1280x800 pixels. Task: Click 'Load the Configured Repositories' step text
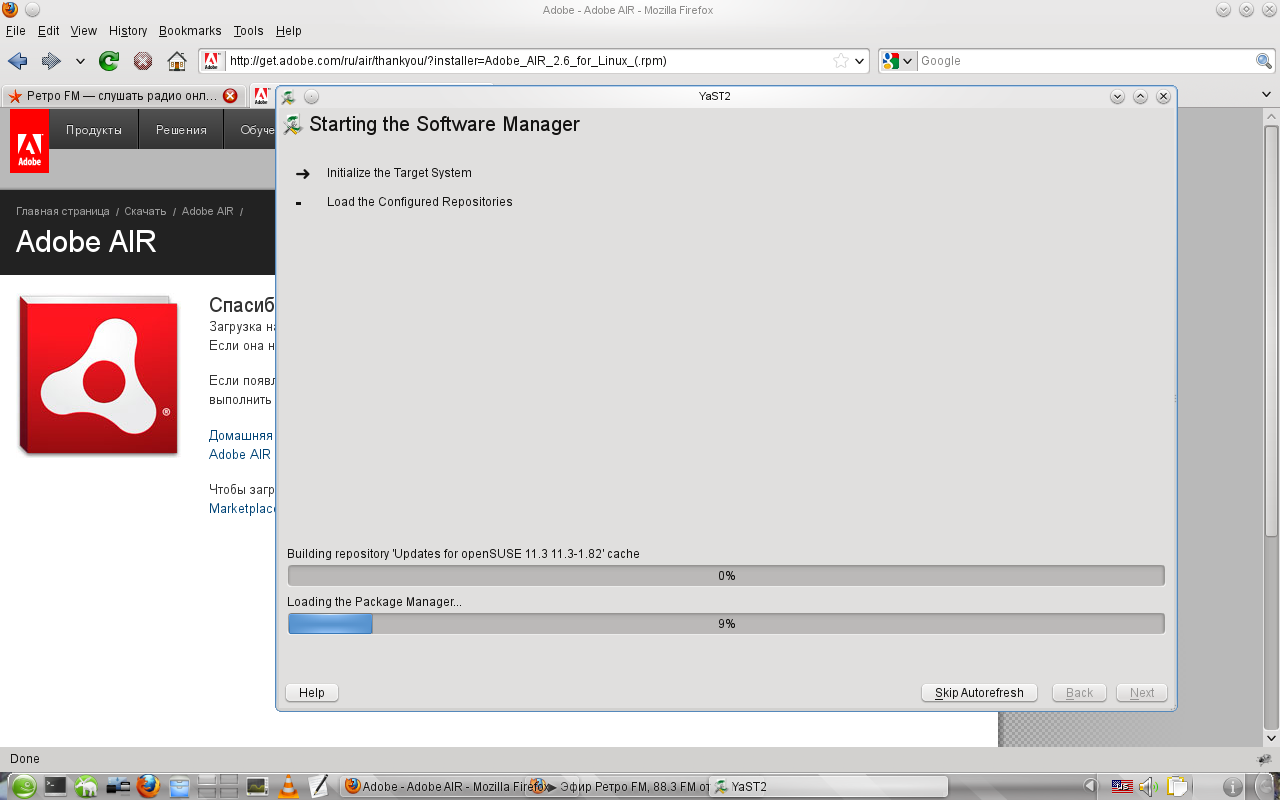coord(420,202)
